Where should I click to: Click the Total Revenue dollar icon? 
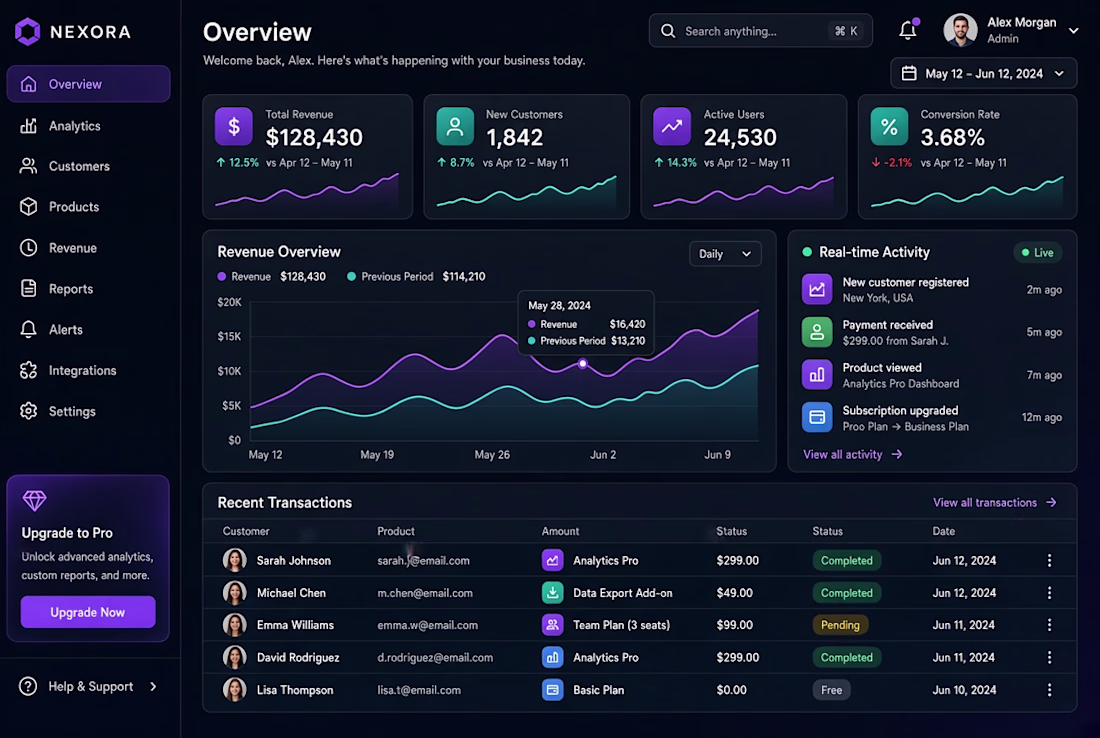click(x=234, y=126)
